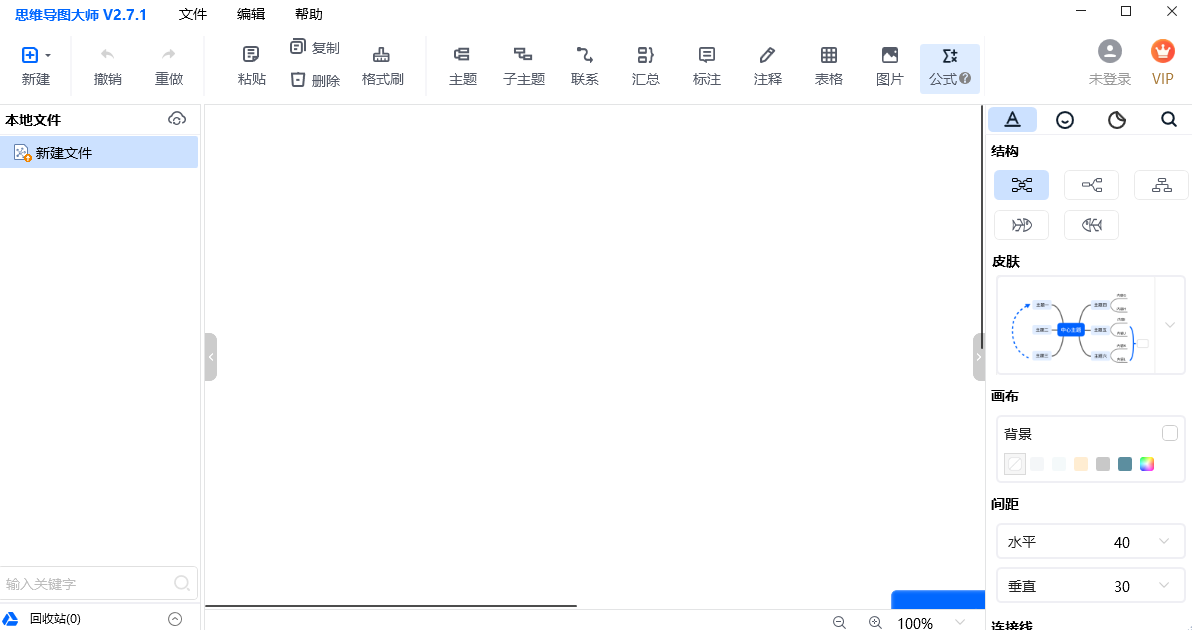Viewport: 1192px width, 630px height.
Task: Insert a 图片 image
Action: click(889, 66)
